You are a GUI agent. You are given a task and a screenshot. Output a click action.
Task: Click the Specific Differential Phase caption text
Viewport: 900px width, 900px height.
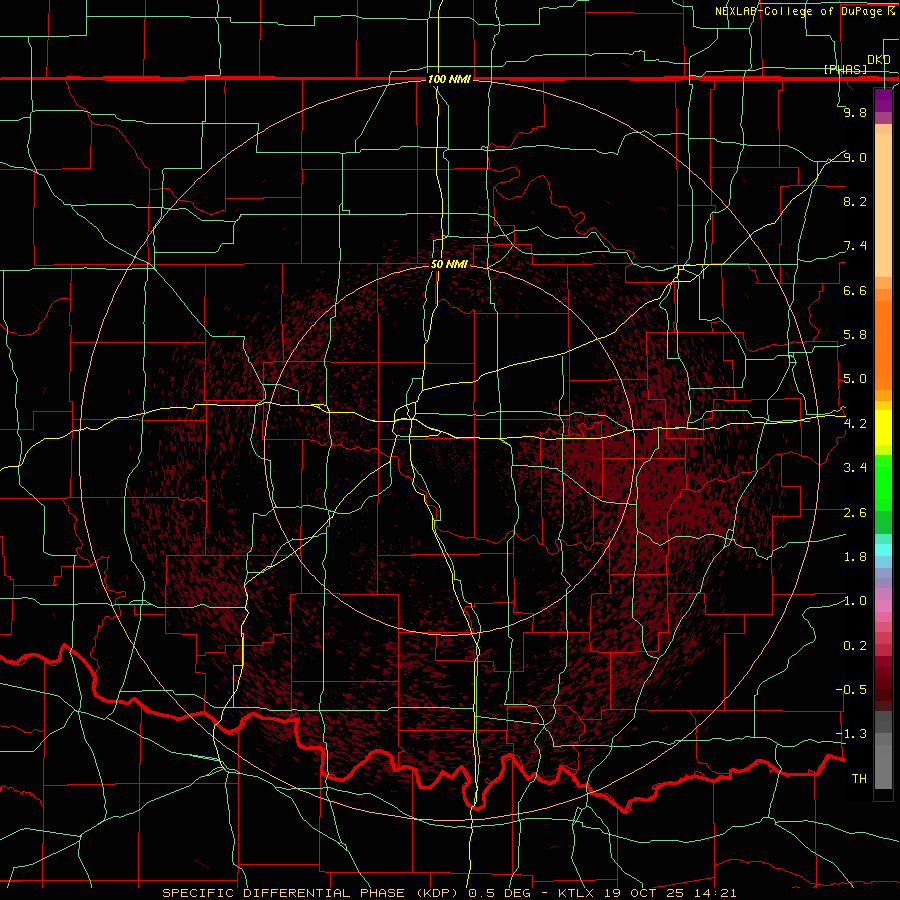coord(449,893)
